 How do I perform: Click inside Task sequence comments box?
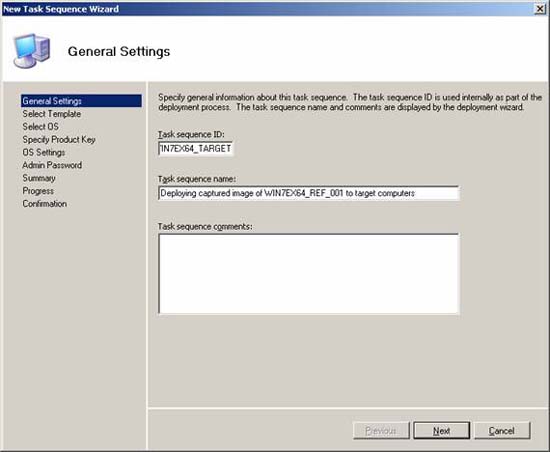[x=309, y=274]
